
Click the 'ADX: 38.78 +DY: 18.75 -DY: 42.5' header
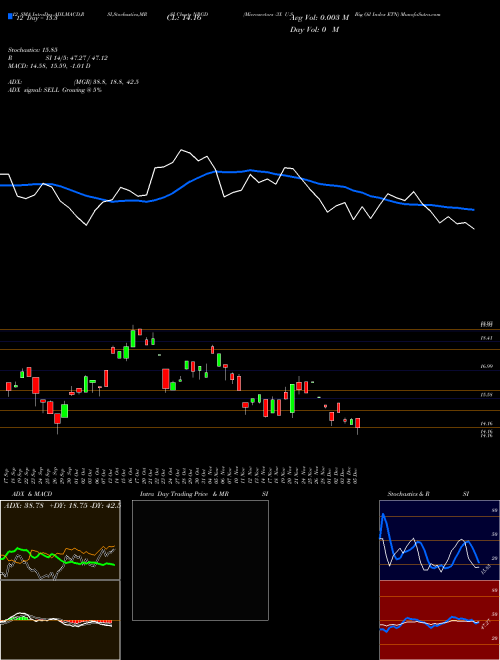coord(62,506)
